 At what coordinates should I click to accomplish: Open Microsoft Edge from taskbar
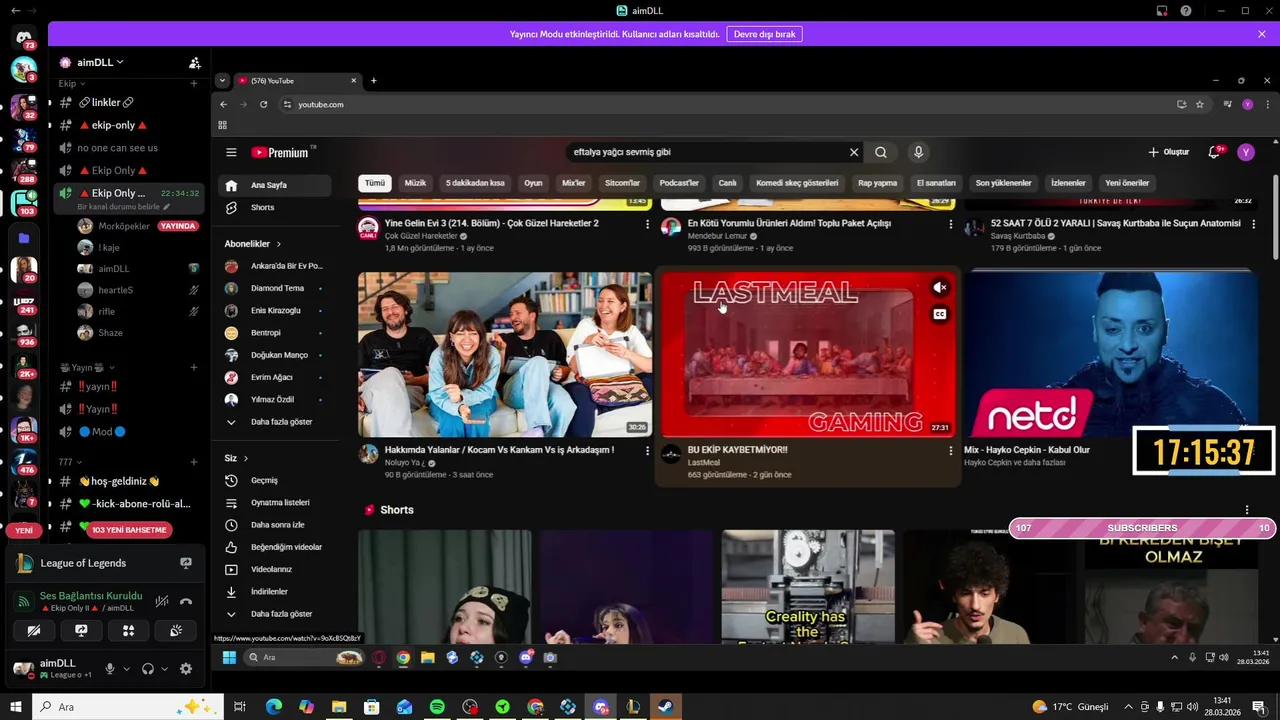(x=273, y=707)
